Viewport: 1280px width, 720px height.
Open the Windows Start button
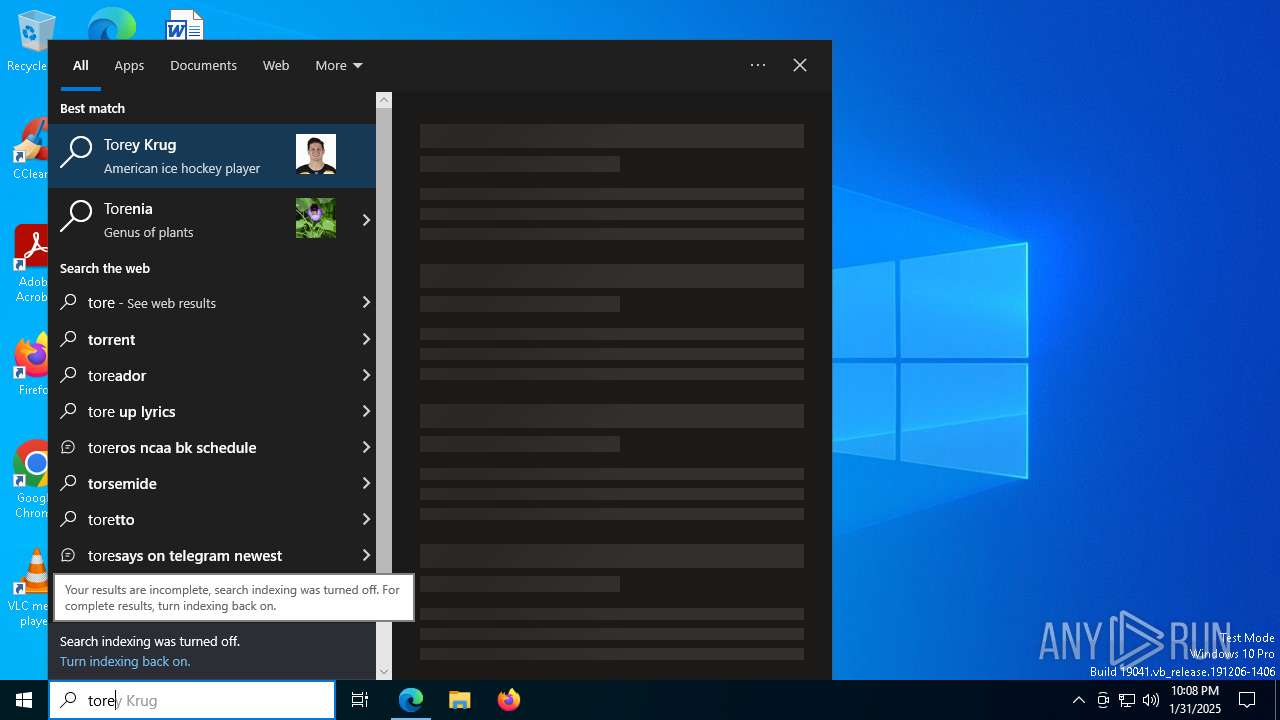(x=24, y=700)
